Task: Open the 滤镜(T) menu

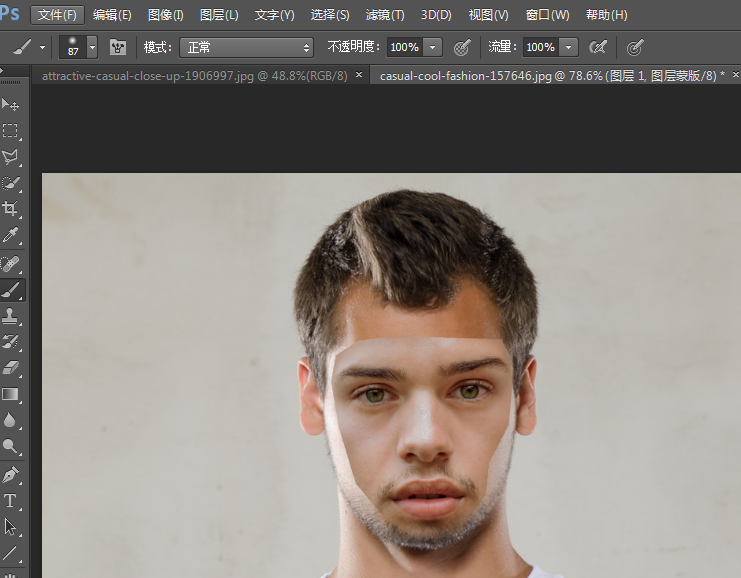Action: pyautogui.click(x=385, y=15)
